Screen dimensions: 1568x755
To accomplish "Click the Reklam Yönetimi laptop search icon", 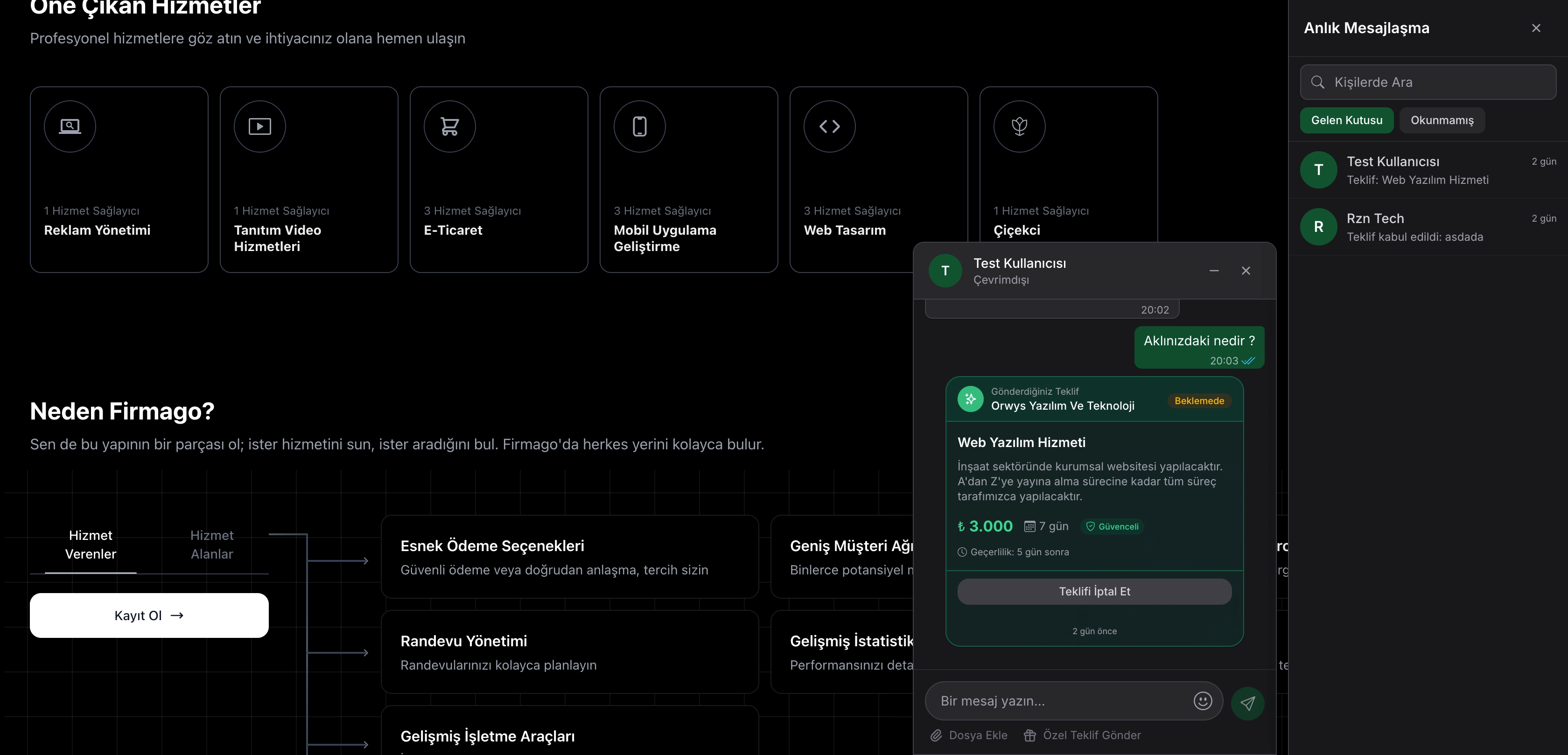I will tap(70, 126).
